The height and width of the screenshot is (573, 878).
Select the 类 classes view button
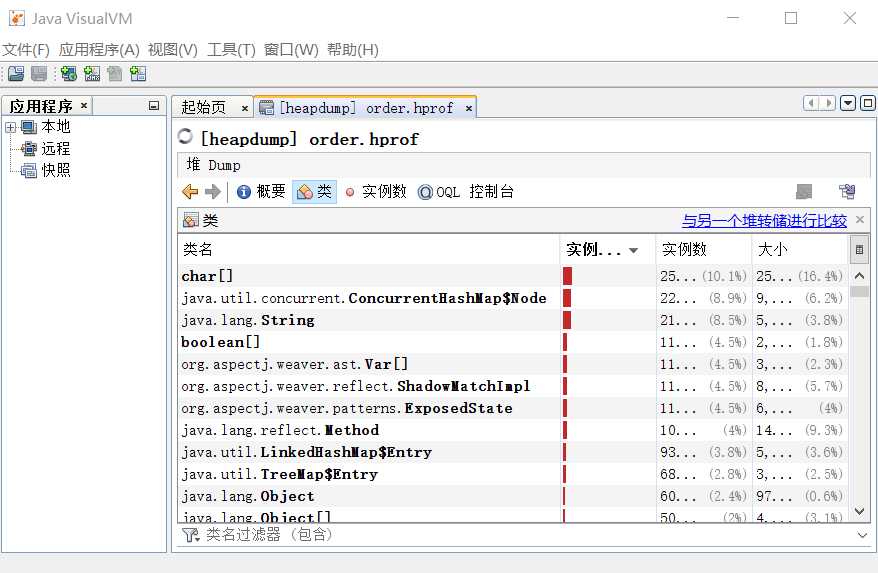pos(314,192)
